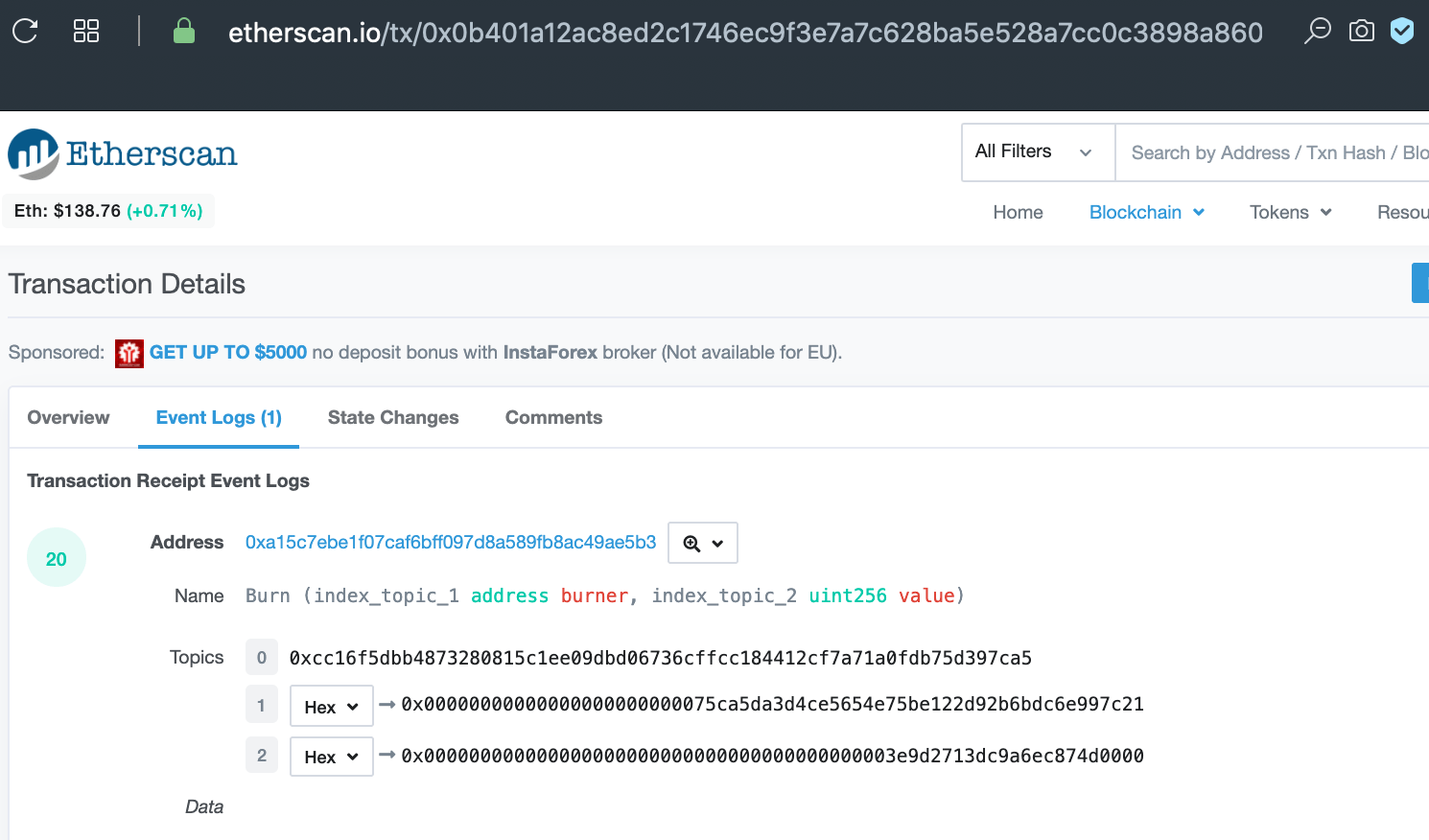The image size is (1429, 840).
Task: Change topic 2 Hex format dropdown
Action: coord(331,757)
